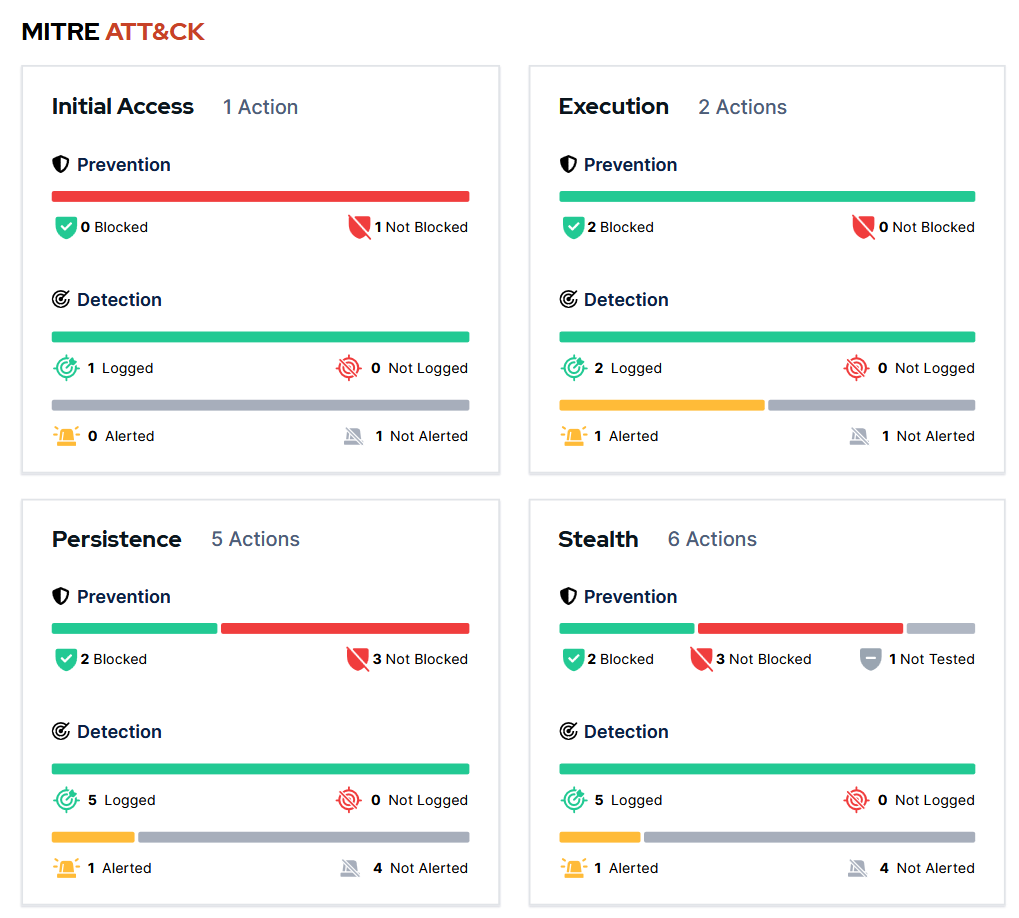Click the red Not Blocked shield in Execution
The height and width of the screenshot is (918, 1019).
(863, 227)
